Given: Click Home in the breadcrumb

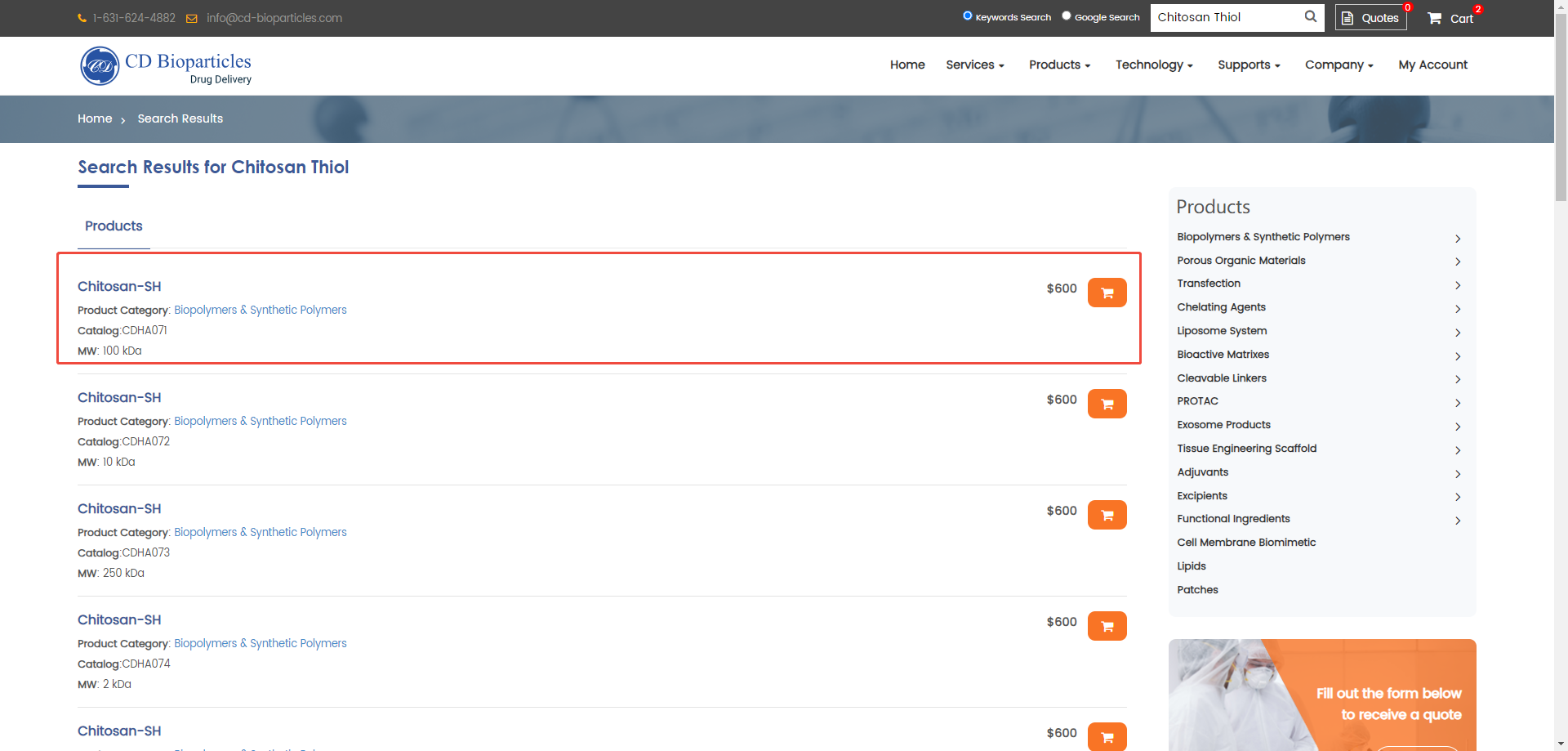Looking at the screenshot, I should point(95,118).
